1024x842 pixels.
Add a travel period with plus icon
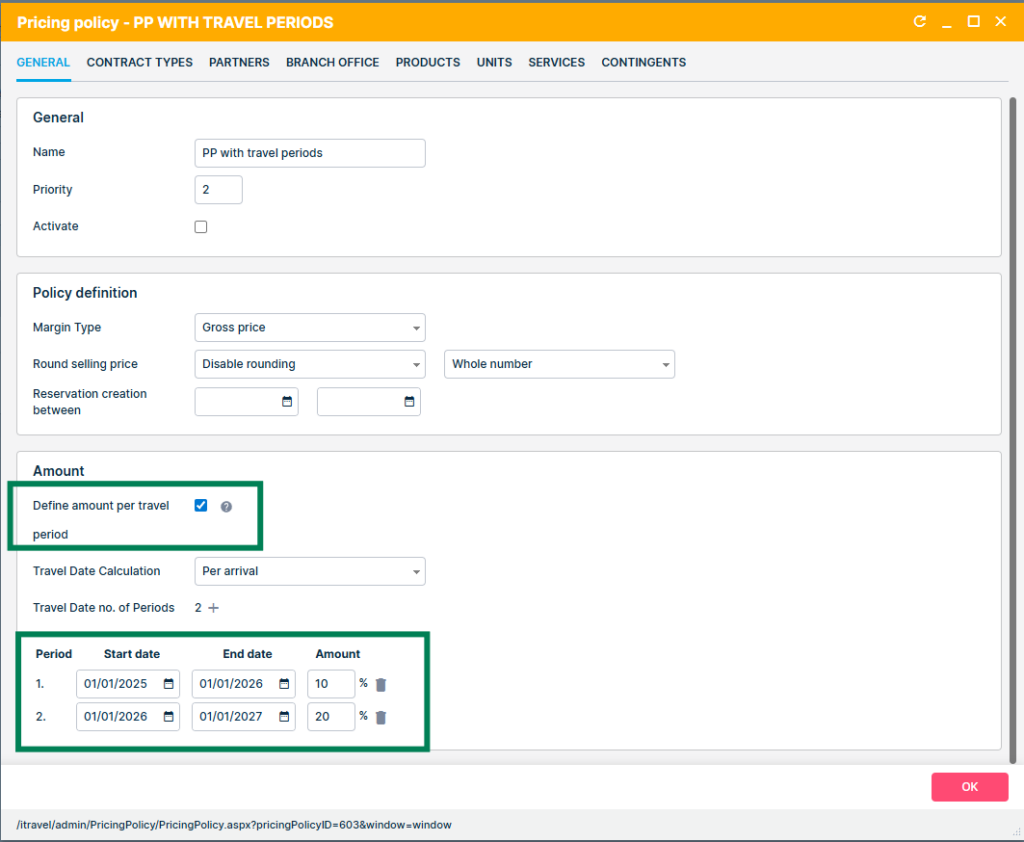[213, 608]
